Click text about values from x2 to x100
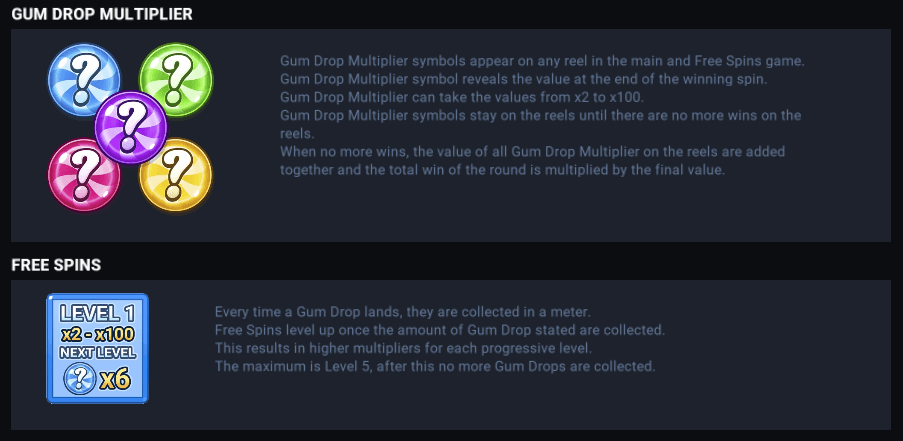The width and height of the screenshot is (903, 441). tap(461, 97)
